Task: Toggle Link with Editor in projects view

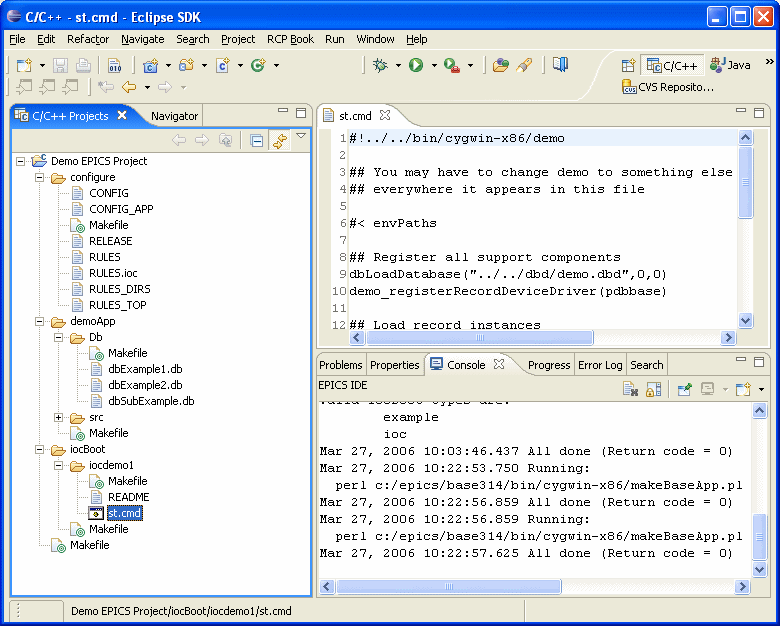Action: [x=280, y=141]
